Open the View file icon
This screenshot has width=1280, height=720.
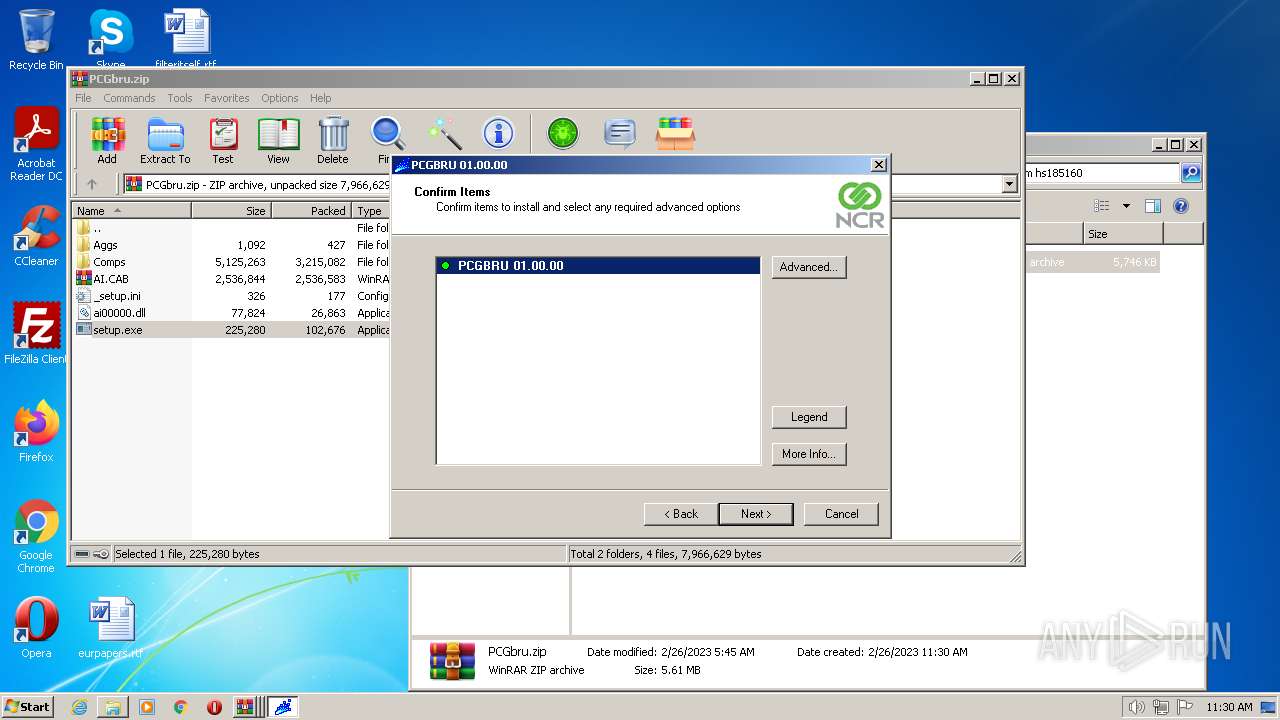(x=278, y=140)
